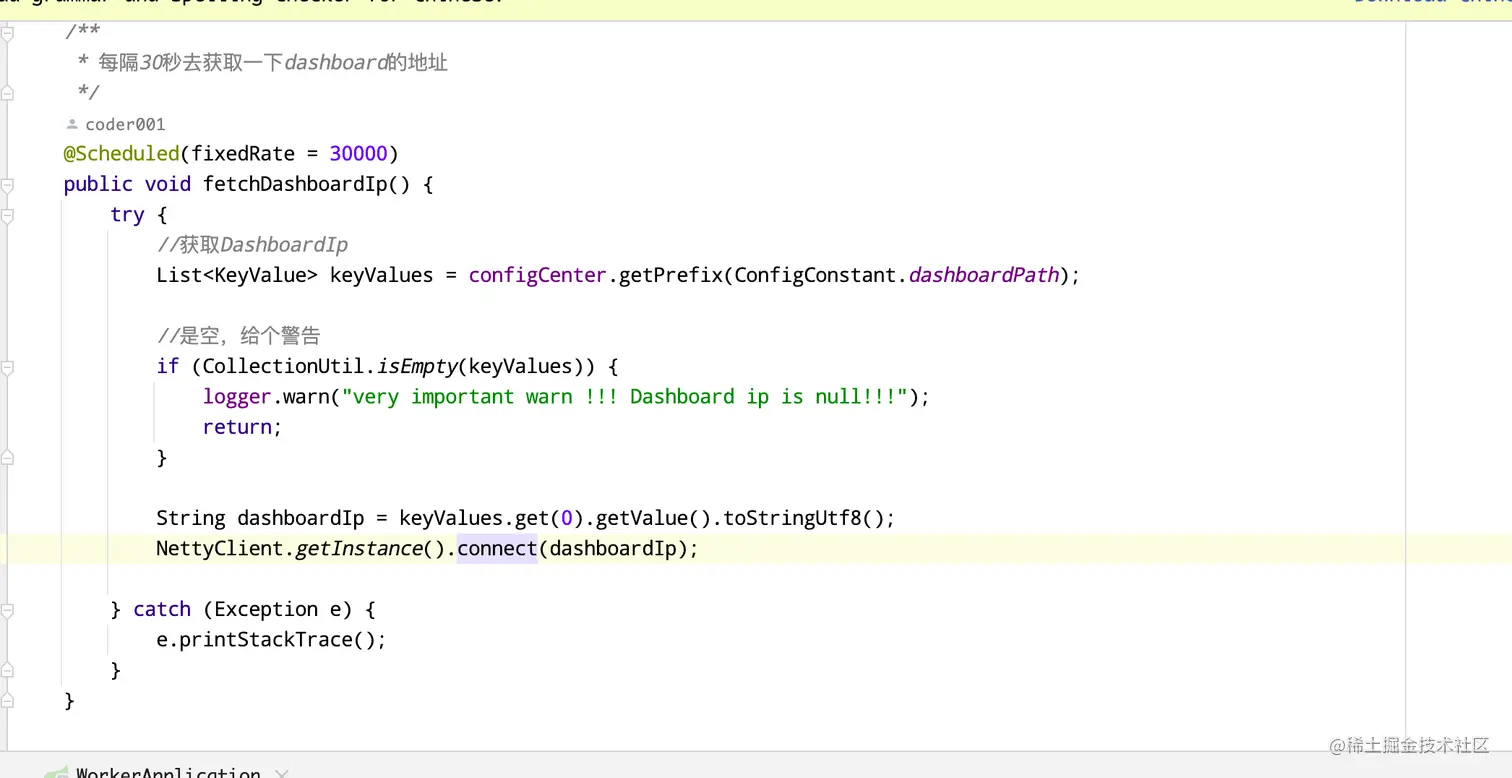1512x778 pixels.
Task: Close the WorkerApplication tab
Action: [x=281, y=773]
